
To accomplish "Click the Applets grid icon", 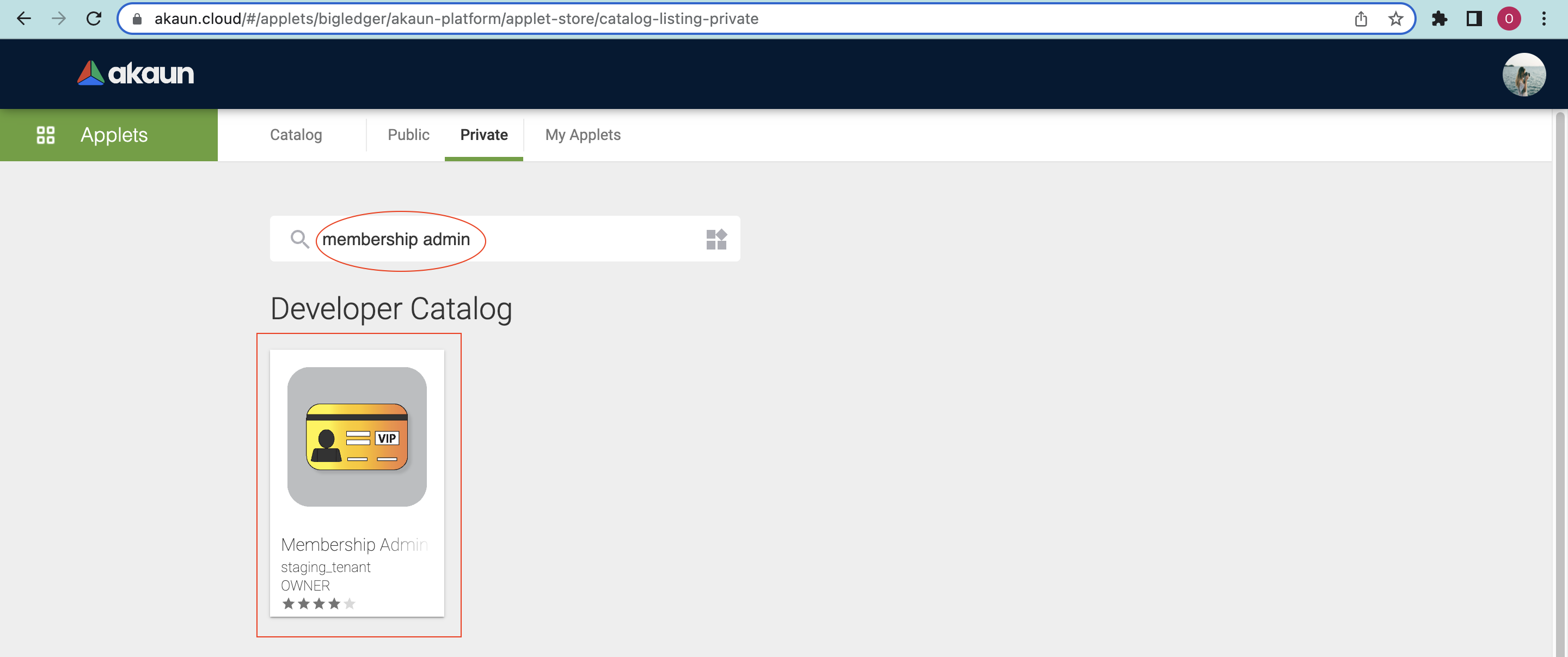I will tap(46, 135).
